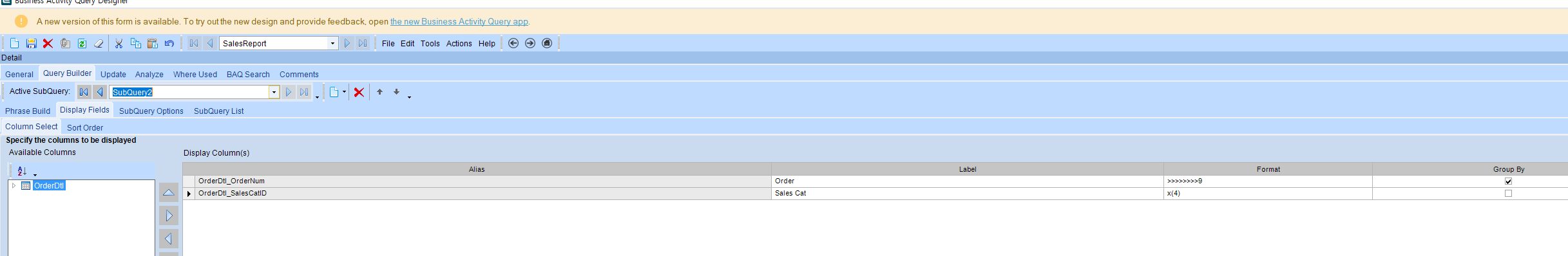Expand the OrderDtl table node
This screenshot has height=256, width=1568.
click(x=14, y=185)
